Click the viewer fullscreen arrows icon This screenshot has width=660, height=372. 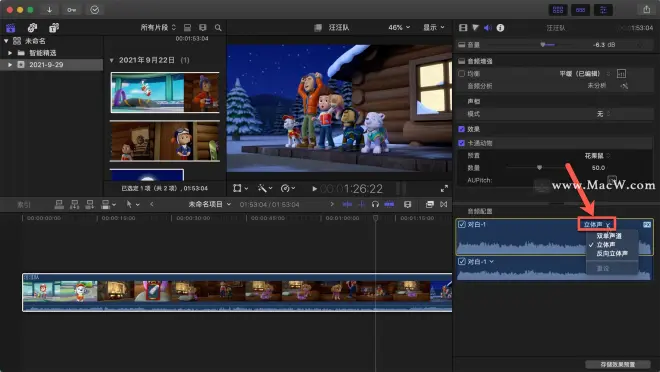click(444, 189)
